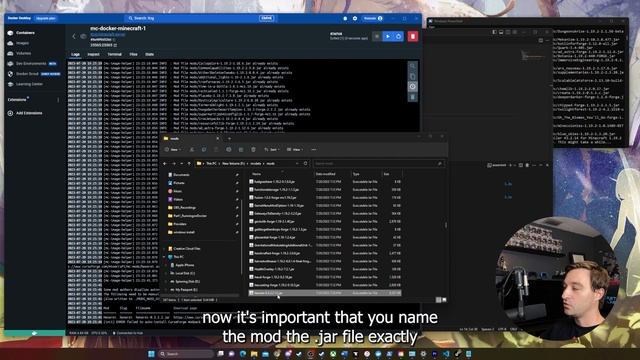The image size is (640, 360).
Task: Navigate back in File Explorer
Action: coord(165,164)
